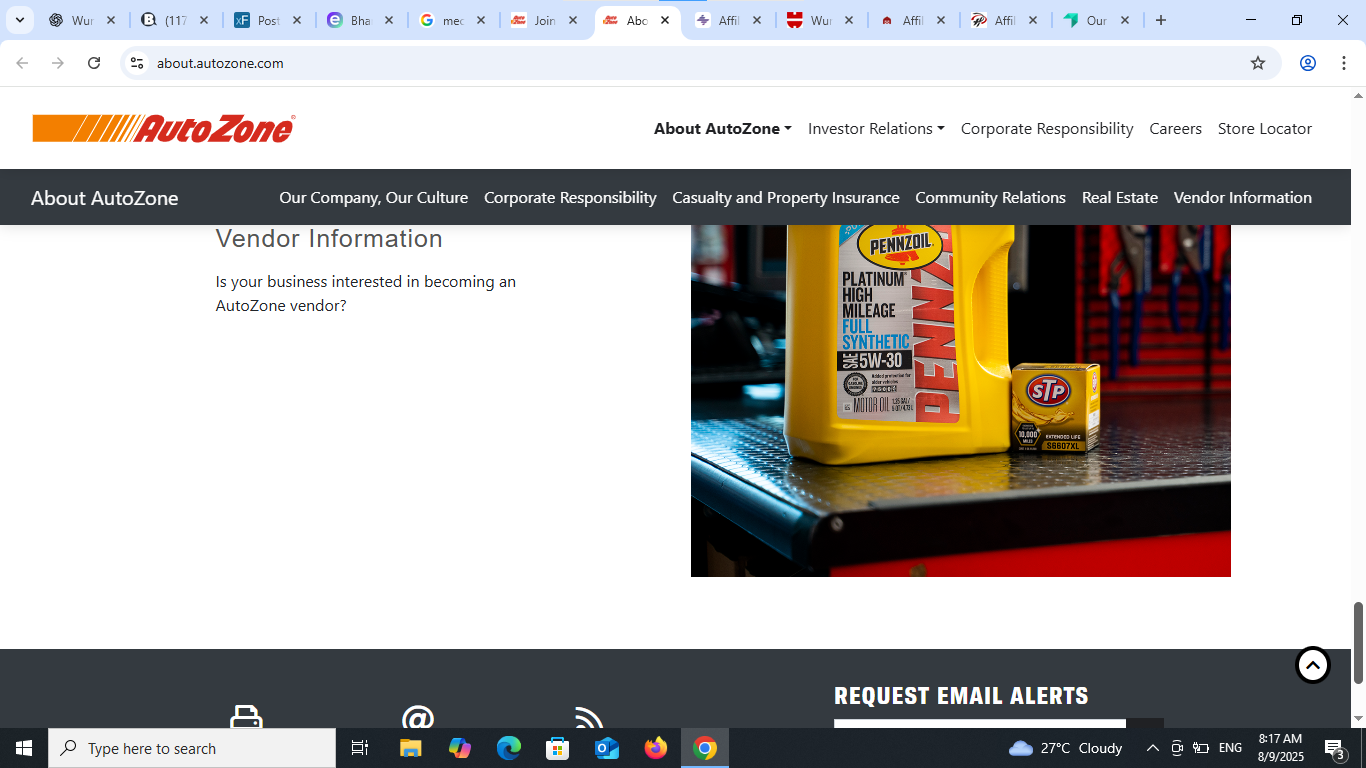The width and height of the screenshot is (1366, 768).
Task: Switch to the Bha tab
Action: [x=361, y=20]
